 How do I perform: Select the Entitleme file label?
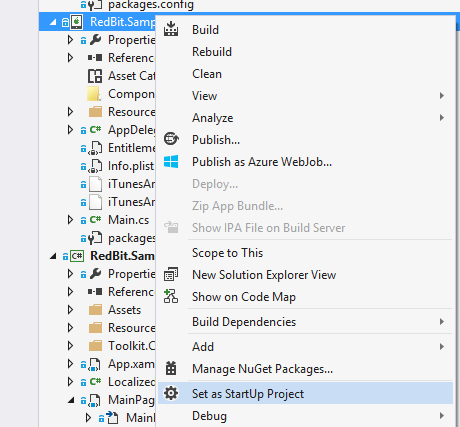tap(132, 148)
